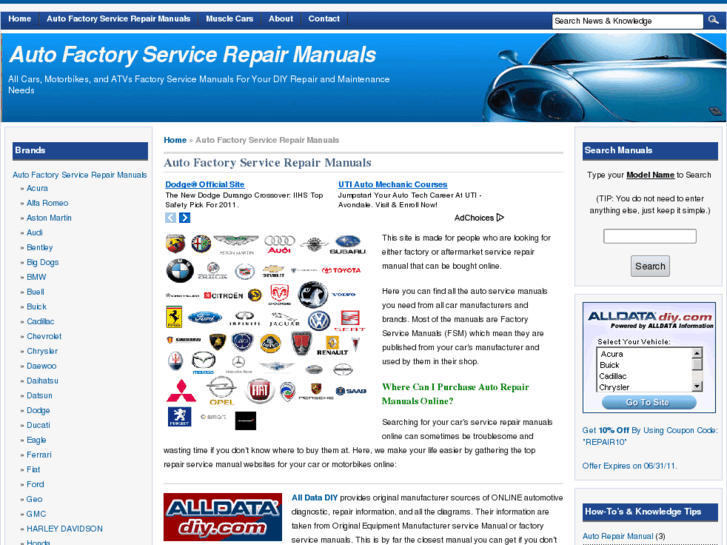Click the Chevrolet bowtie logo
727x545 pixels.
click(274, 270)
